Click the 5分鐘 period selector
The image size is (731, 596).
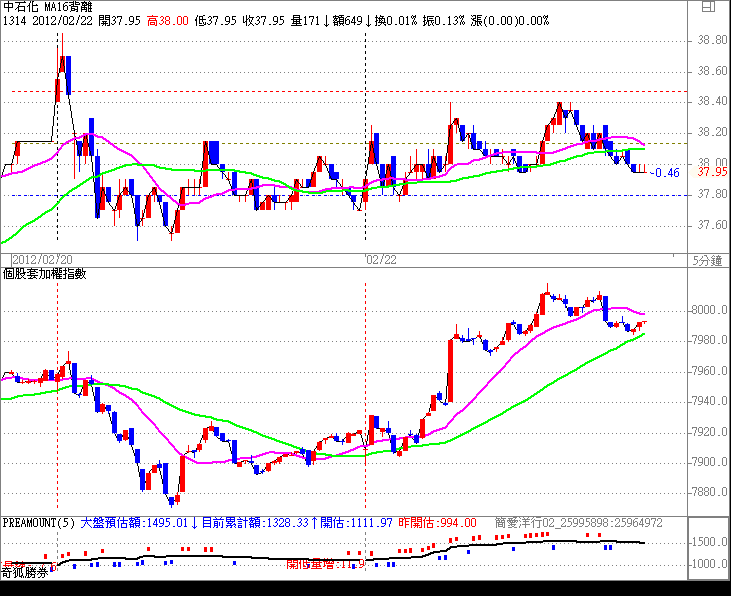coord(707,259)
